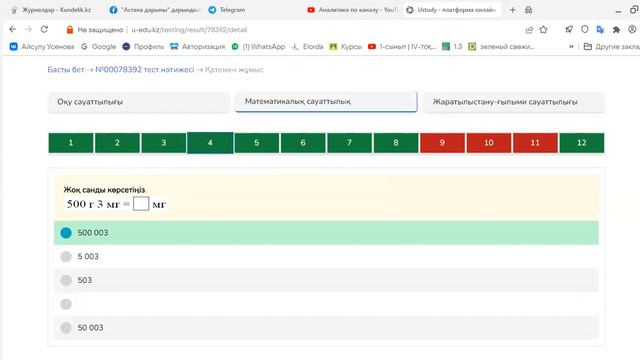This screenshot has width=640, height=360.
Task: Open the Жаратылыстану-ғылыми сауаттылығы tab
Action: [x=513, y=102]
